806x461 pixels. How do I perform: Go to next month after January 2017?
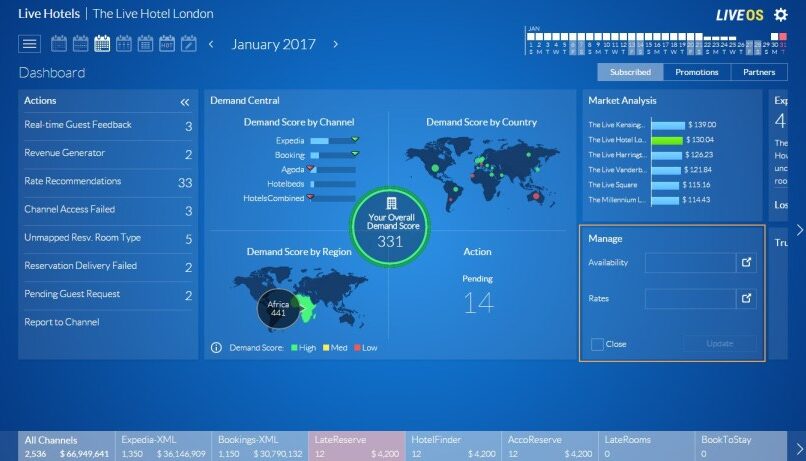point(336,44)
